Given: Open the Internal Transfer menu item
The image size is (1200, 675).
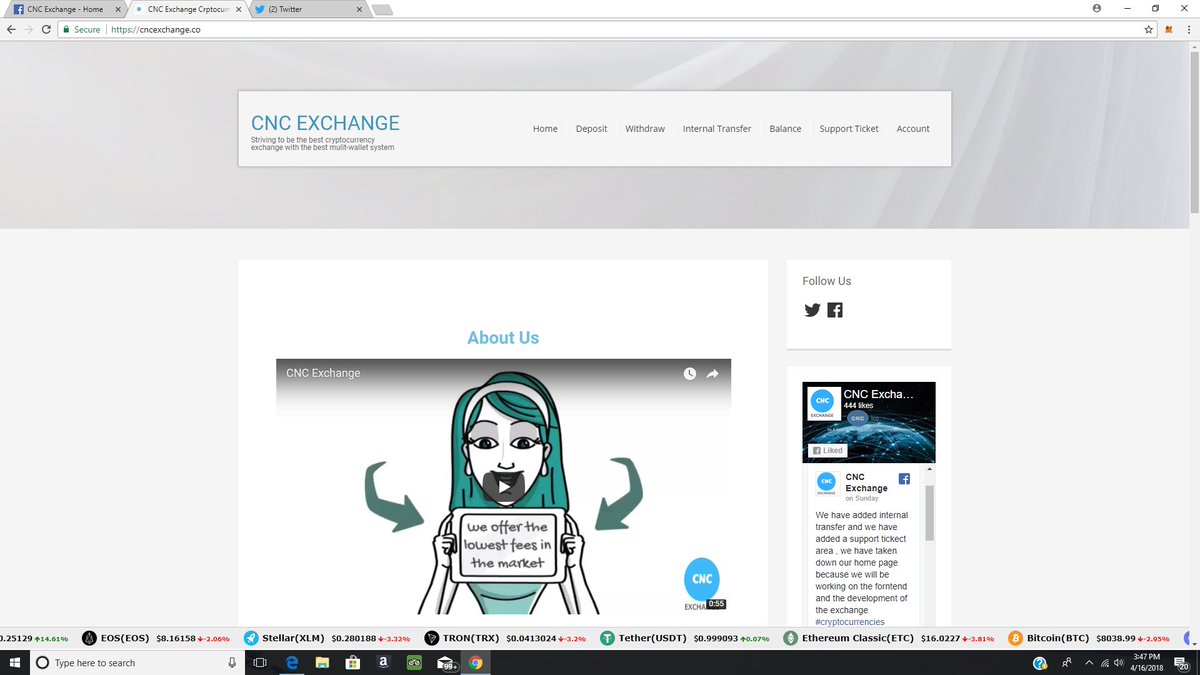Looking at the screenshot, I should click(717, 129).
